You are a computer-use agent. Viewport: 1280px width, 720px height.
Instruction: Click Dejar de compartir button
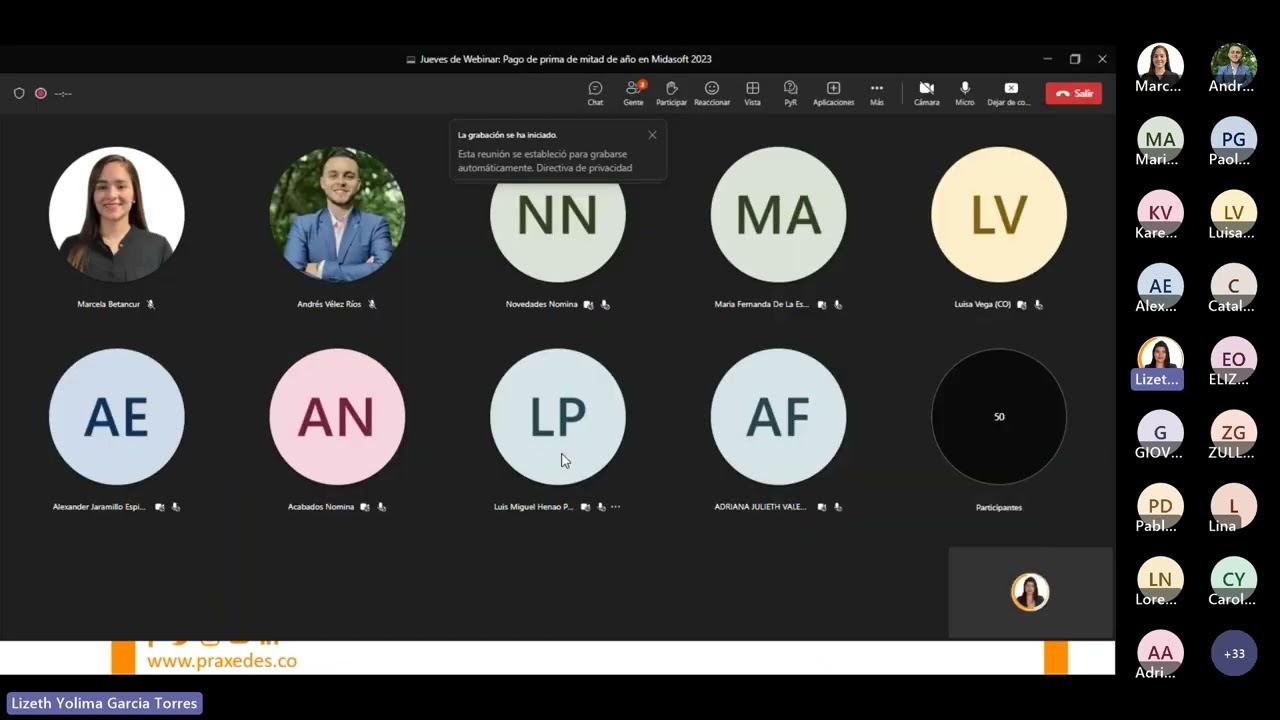(1009, 93)
